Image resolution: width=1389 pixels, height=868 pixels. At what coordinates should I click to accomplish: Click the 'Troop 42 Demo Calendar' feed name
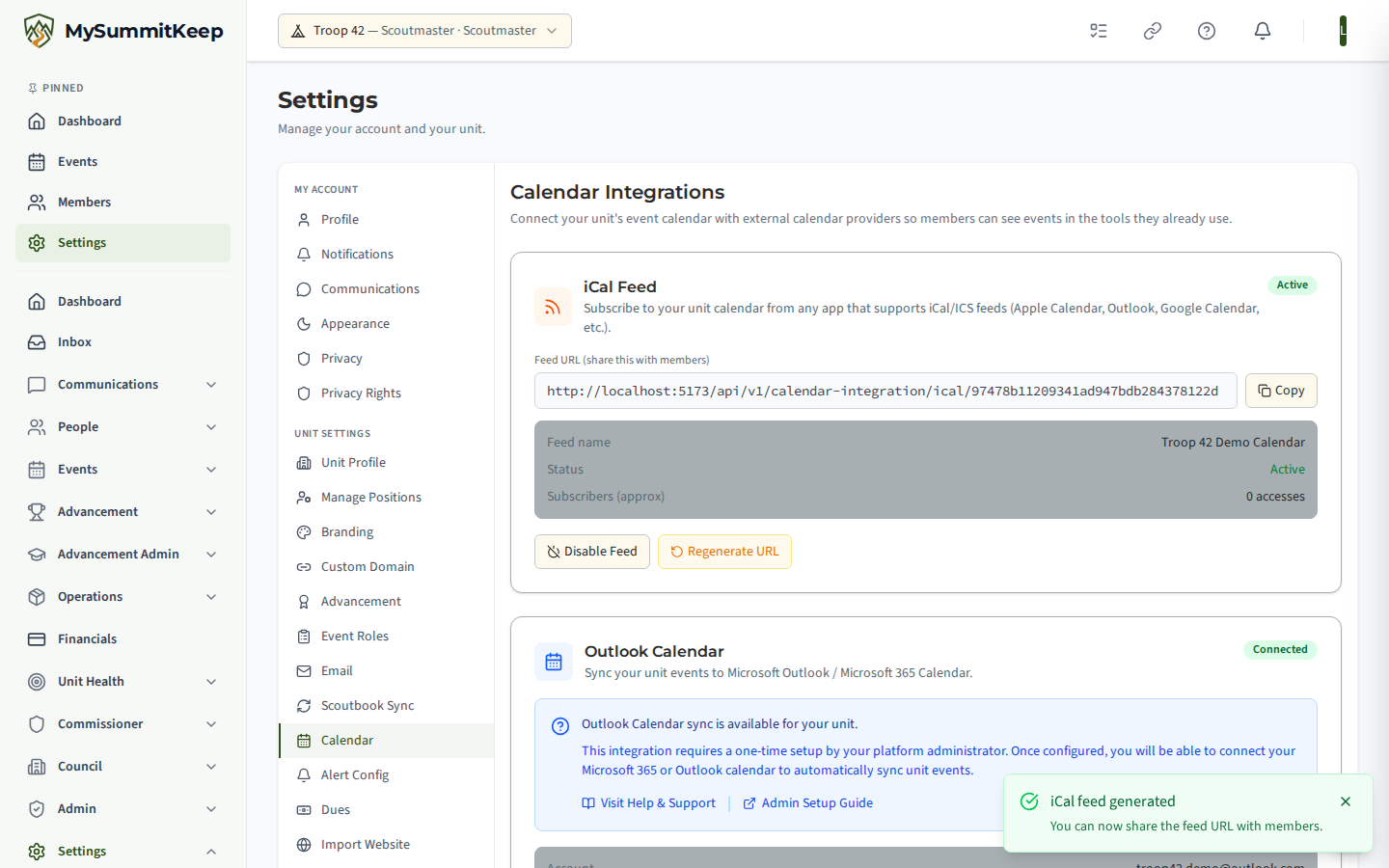pyautogui.click(x=1233, y=443)
